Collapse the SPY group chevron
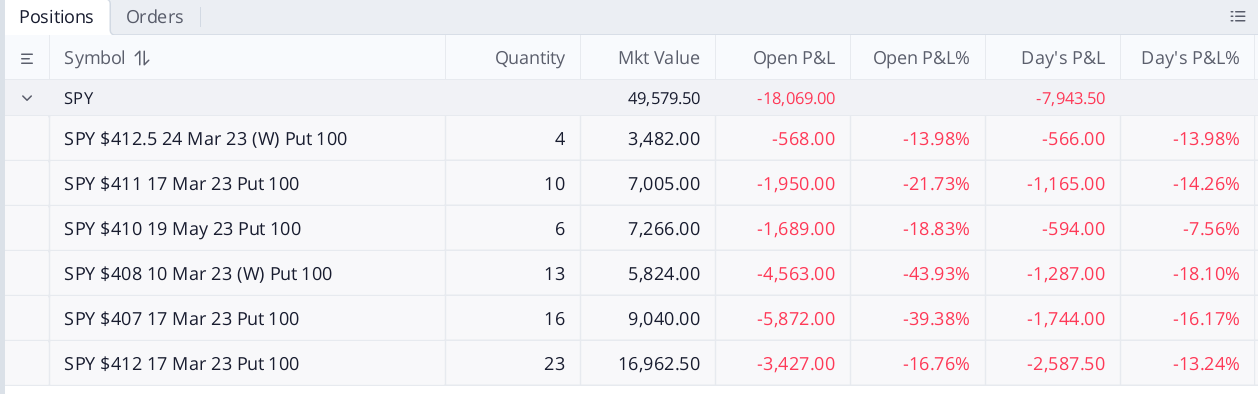Image resolution: width=1258 pixels, height=394 pixels. point(27,98)
